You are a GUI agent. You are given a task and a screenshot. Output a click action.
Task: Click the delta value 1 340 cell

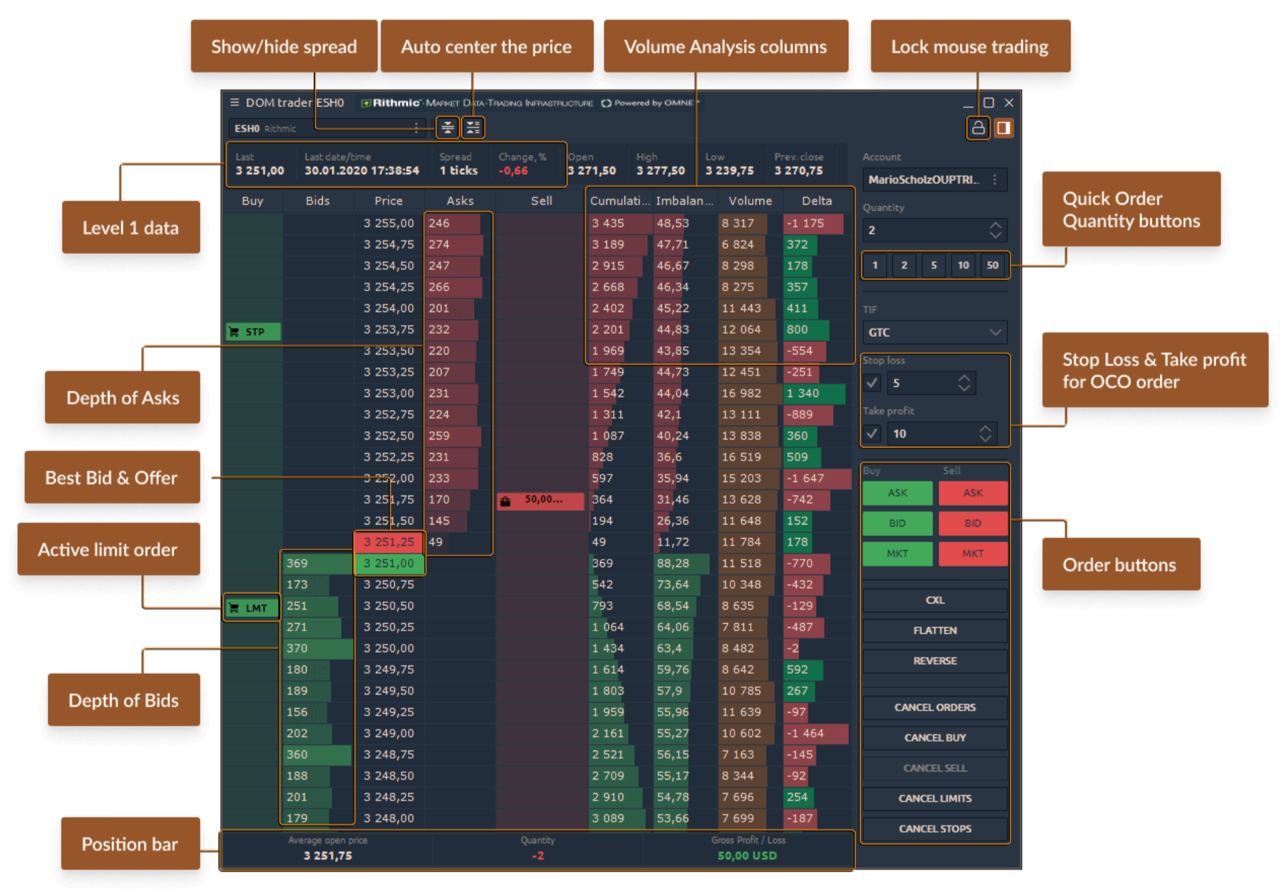(x=816, y=394)
